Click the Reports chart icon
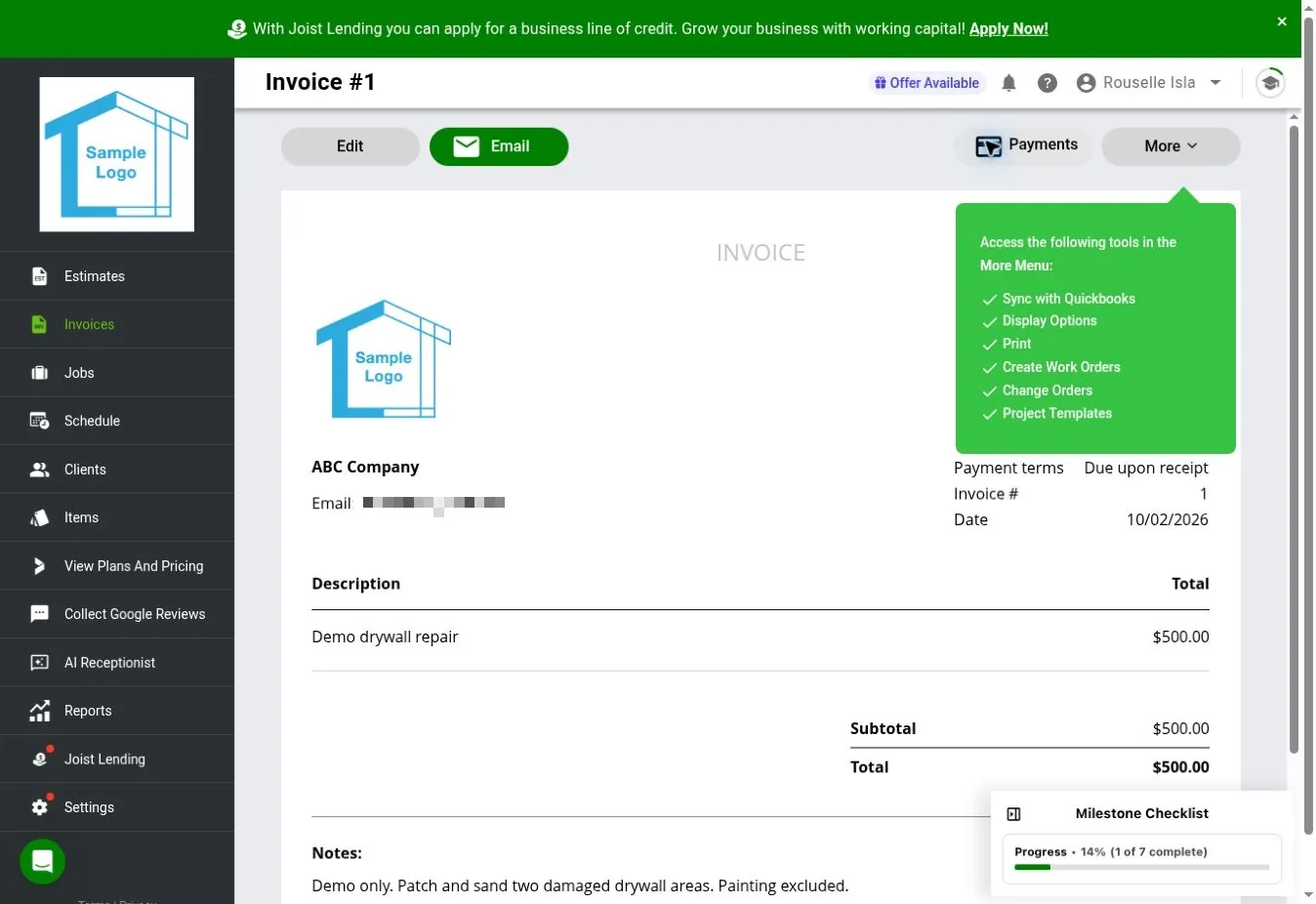1316x904 pixels. point(39,711)
